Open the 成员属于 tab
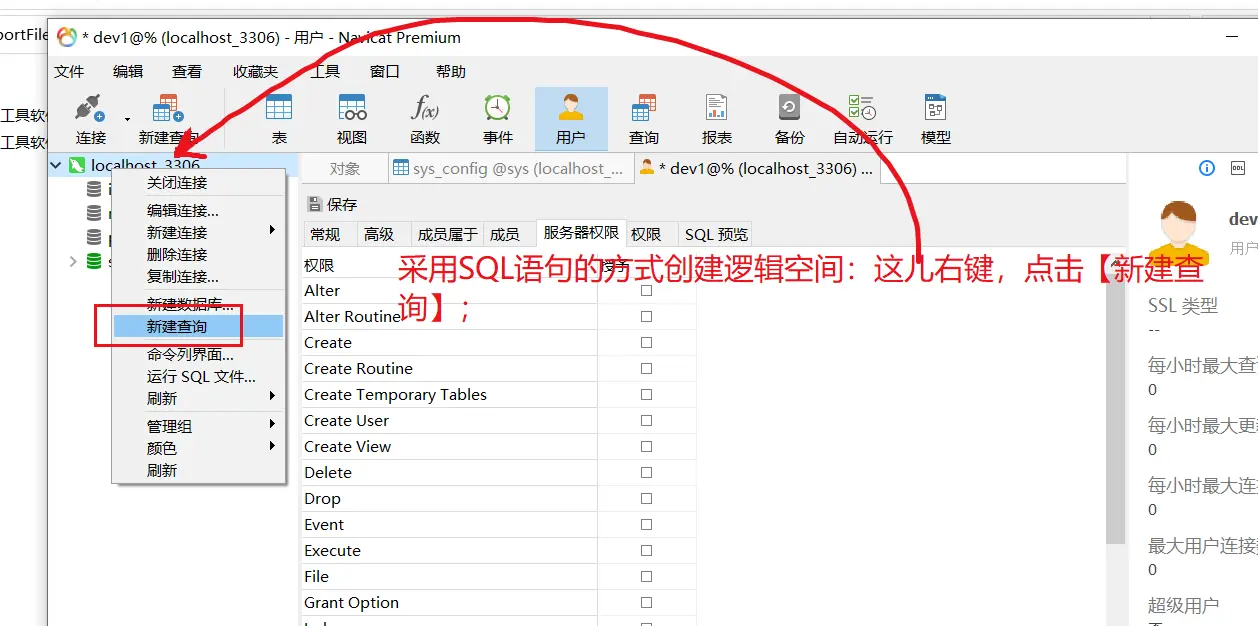The image size is (1258, 626). [x=447, y=234]
